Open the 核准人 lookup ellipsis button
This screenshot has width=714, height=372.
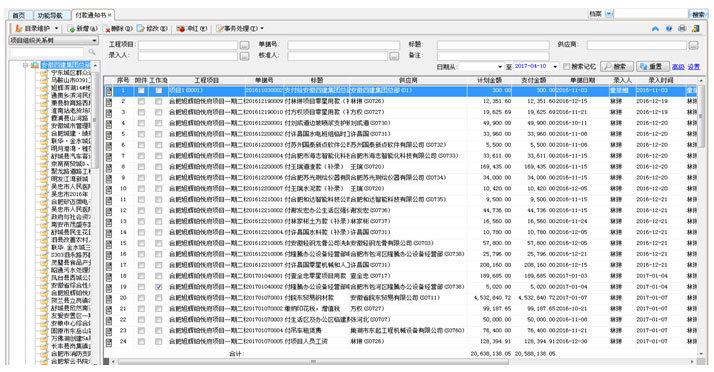[x=394, y=56]
